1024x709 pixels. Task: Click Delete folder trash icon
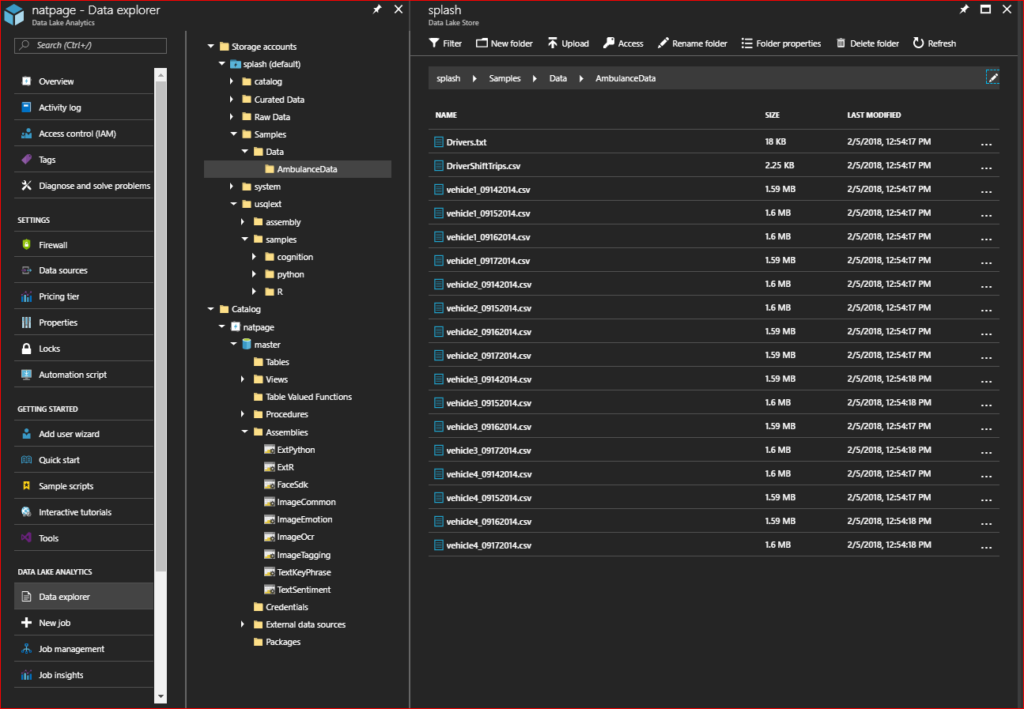pos(840,43)
